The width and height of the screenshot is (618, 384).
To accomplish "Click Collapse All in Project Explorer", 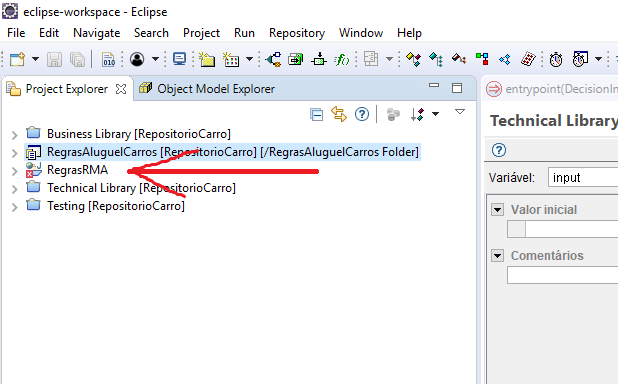I will pyautogui.click(x=316, y=114).
